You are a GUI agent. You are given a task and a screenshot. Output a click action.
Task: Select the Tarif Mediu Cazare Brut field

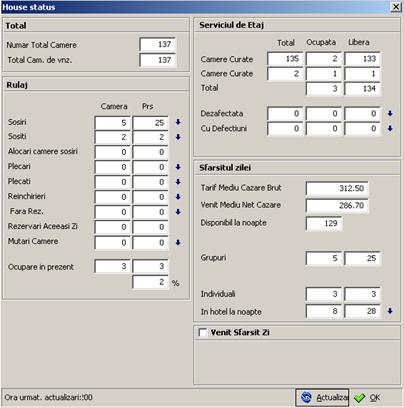(337, 188)
